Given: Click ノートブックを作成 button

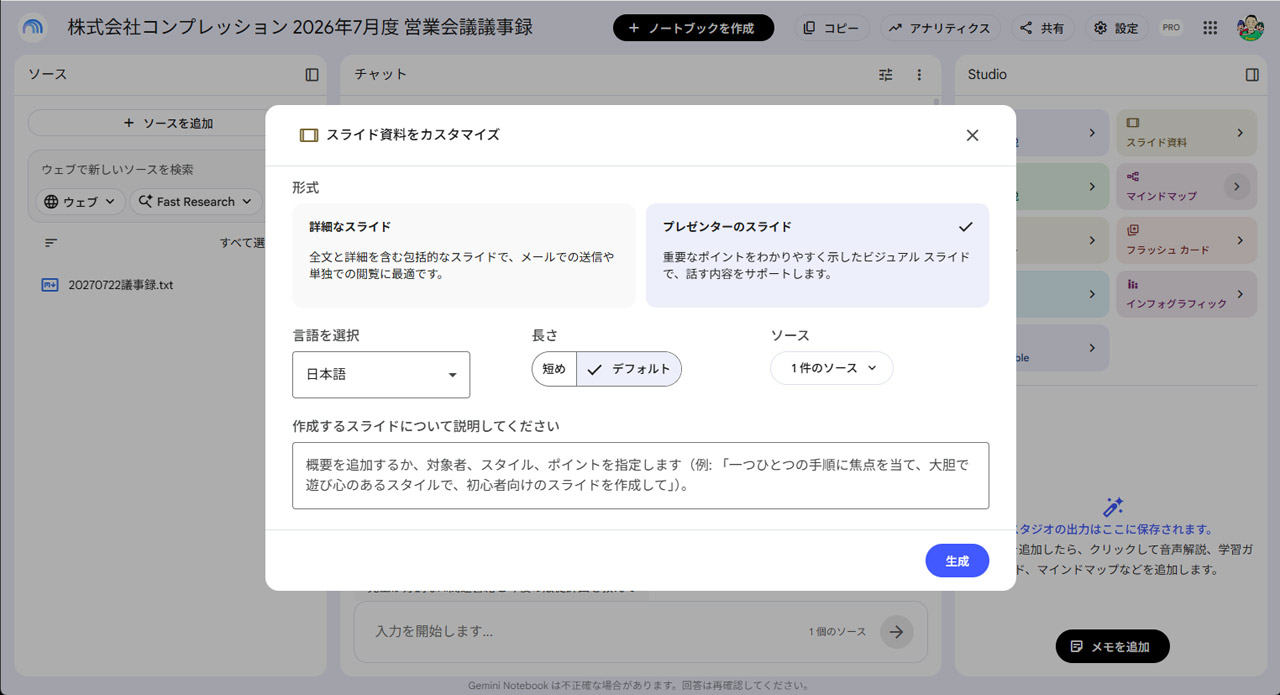Looking at the screenshot, I should click(693, 28).
